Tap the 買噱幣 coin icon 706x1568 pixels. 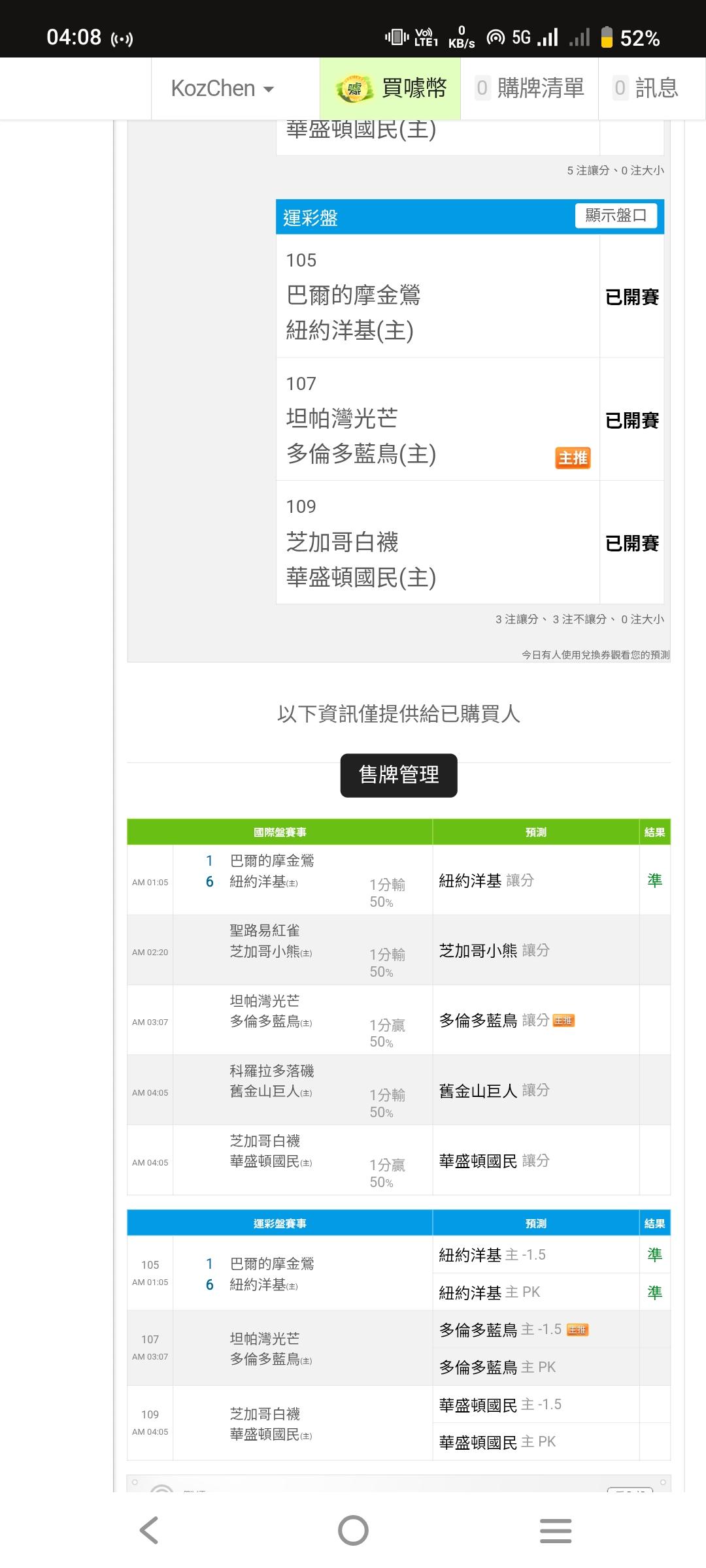pos(354,89)
